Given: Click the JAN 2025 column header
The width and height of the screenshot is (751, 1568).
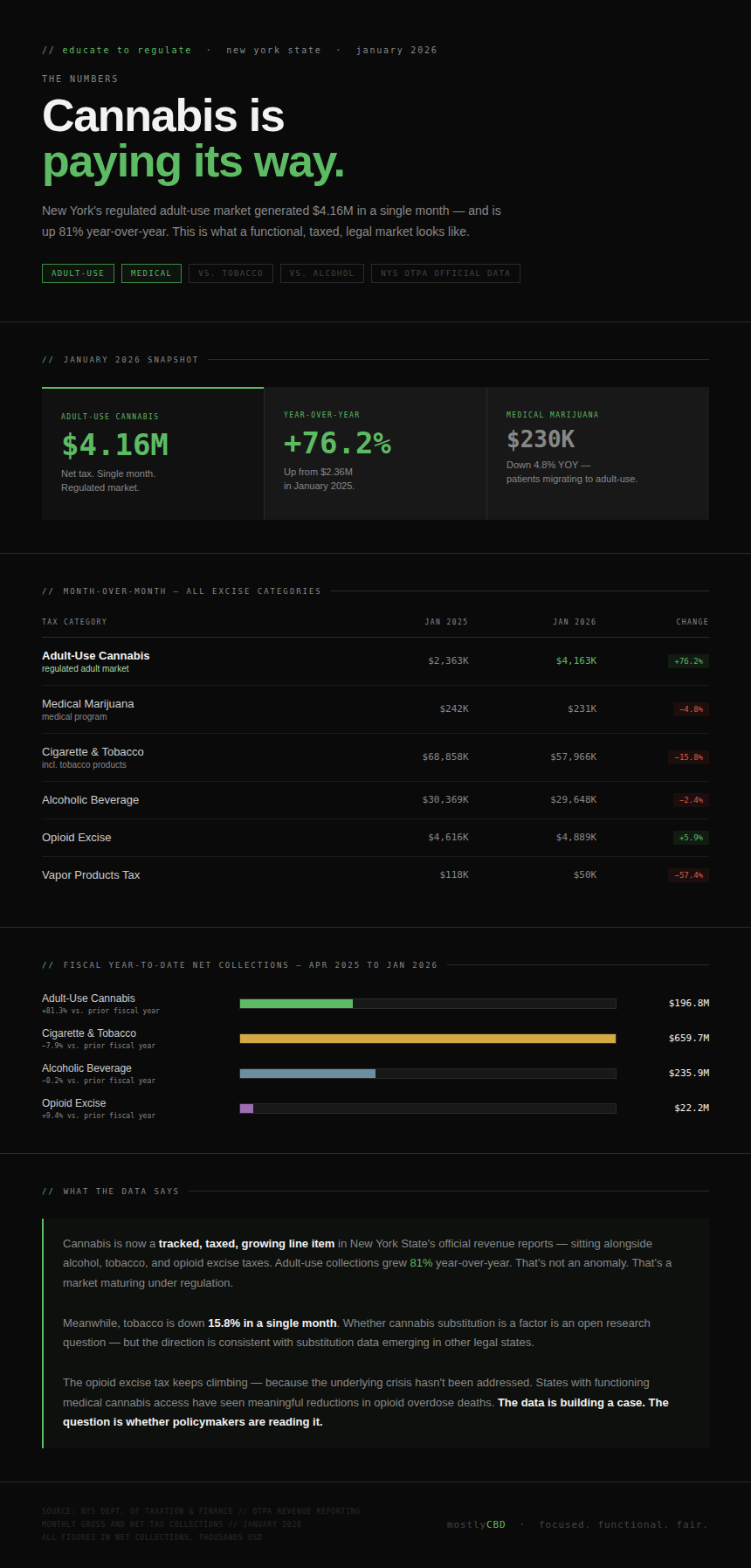Looking at the screenshot, I should point(446,622).
